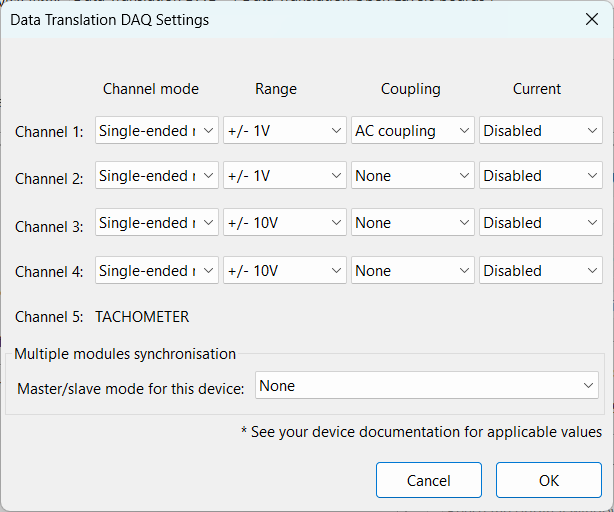Open Channel 3 channel mode dropdown
The width and height of the screenshot is (614, 512).
tap(156, 223)
